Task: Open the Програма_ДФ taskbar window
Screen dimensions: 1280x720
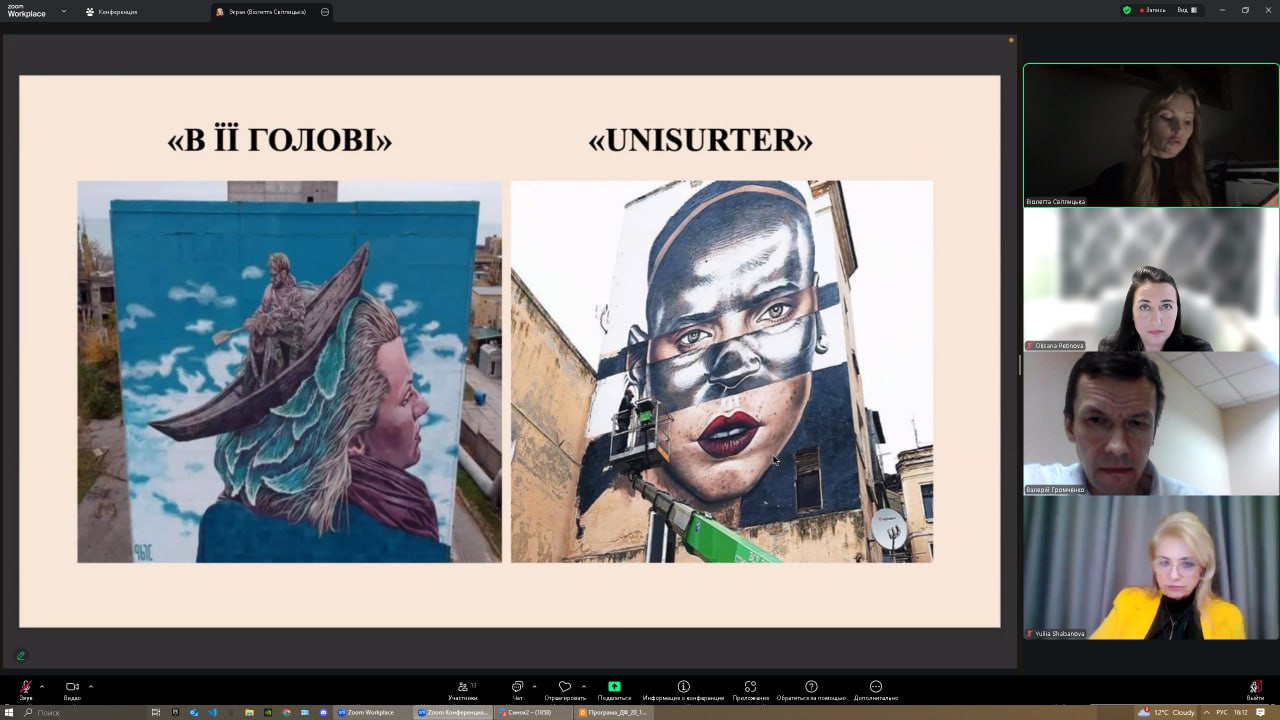Action: pos(613,712)
